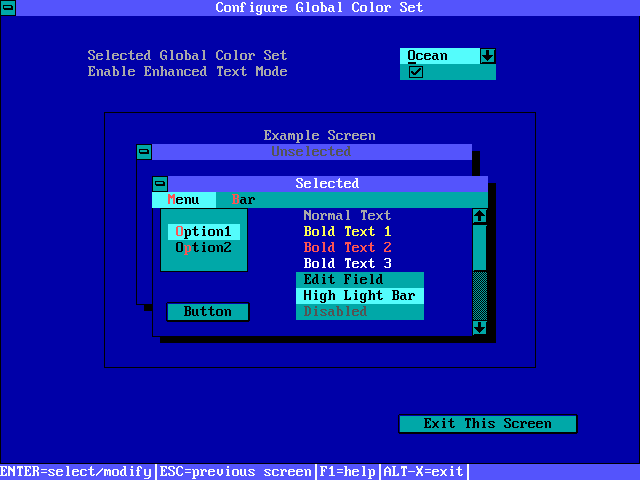Click the Selected window title bar
640x480 pixels.
point(327,184)
